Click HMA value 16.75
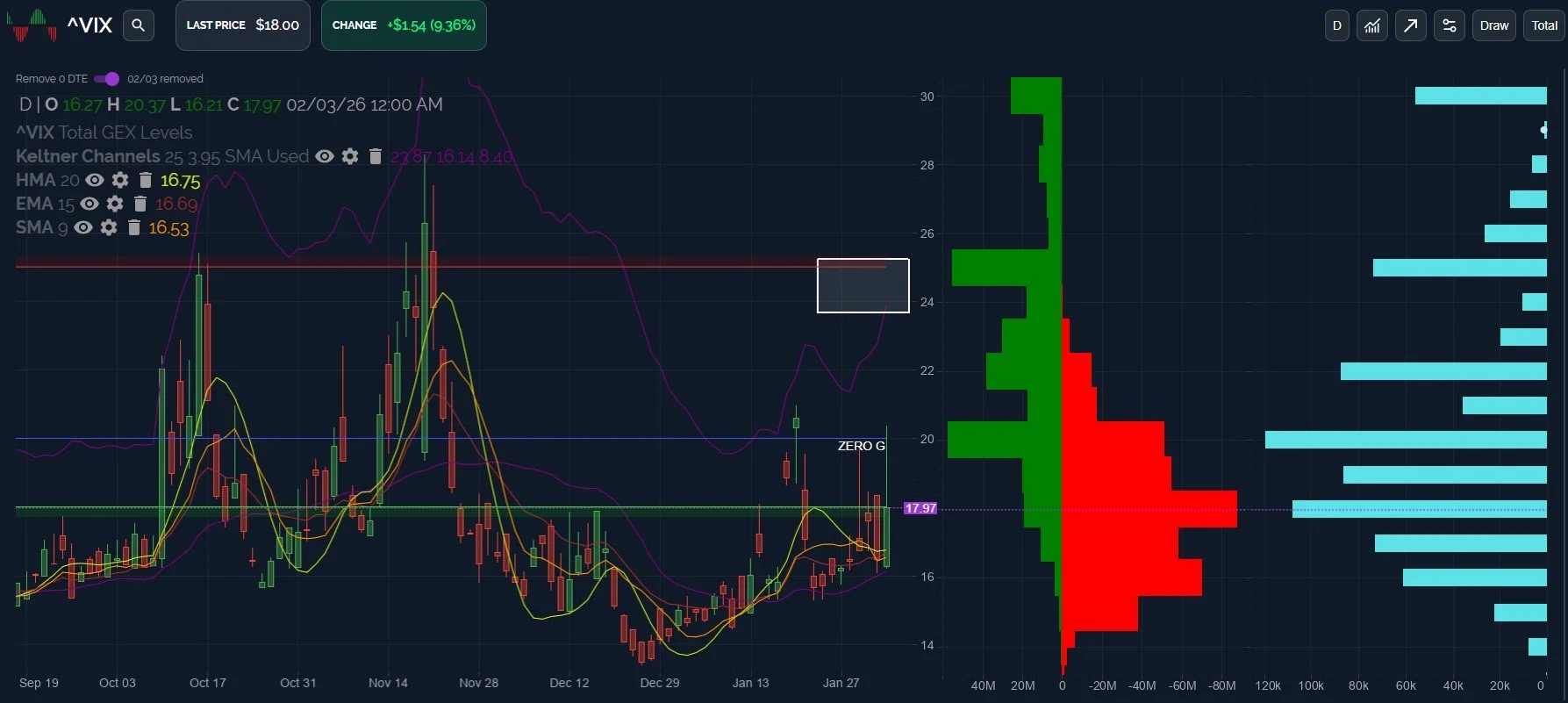Image resolution: width=1568 pixels, height=703 pixels. tap(181, 181)
